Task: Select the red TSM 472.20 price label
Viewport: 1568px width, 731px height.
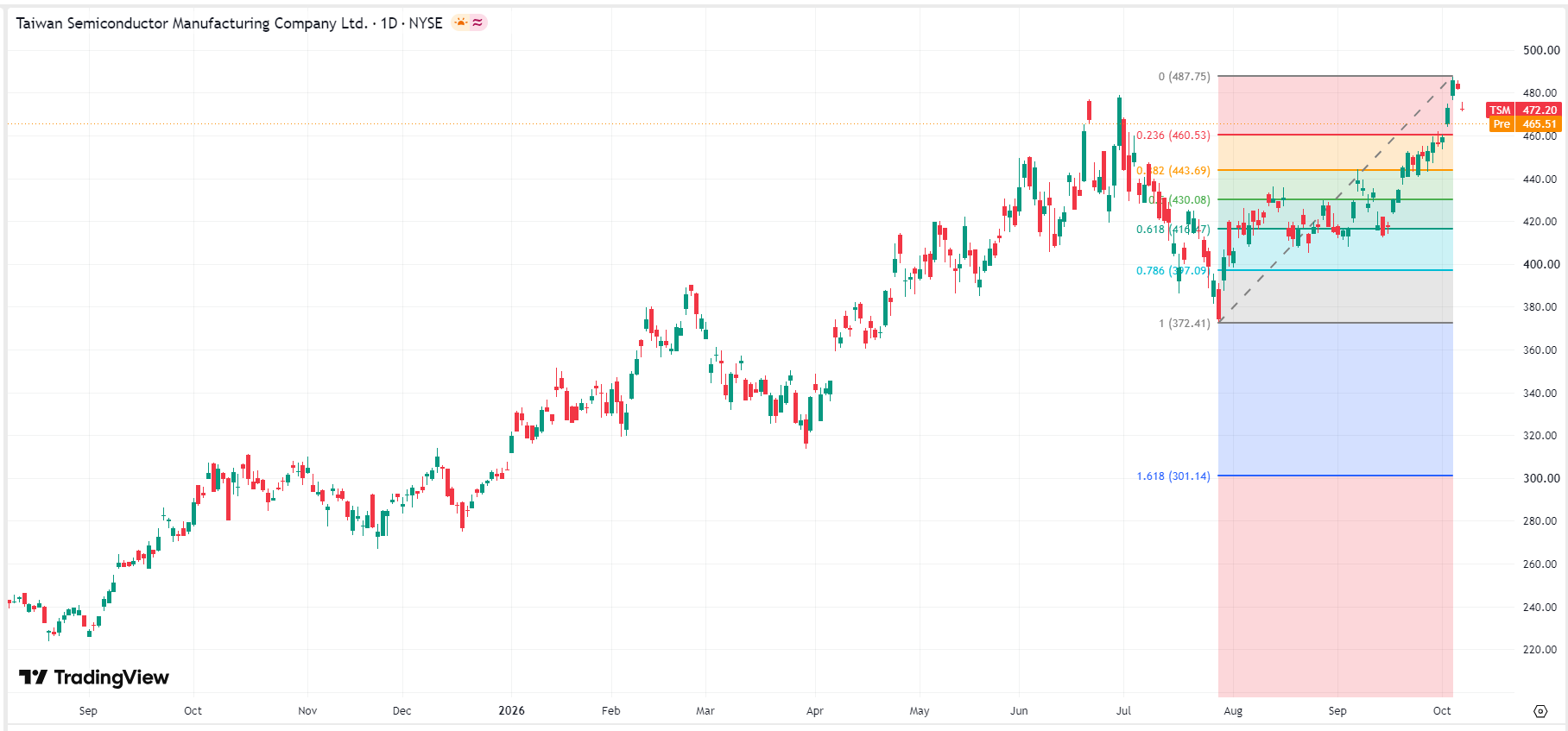Action: [1524, 110]
